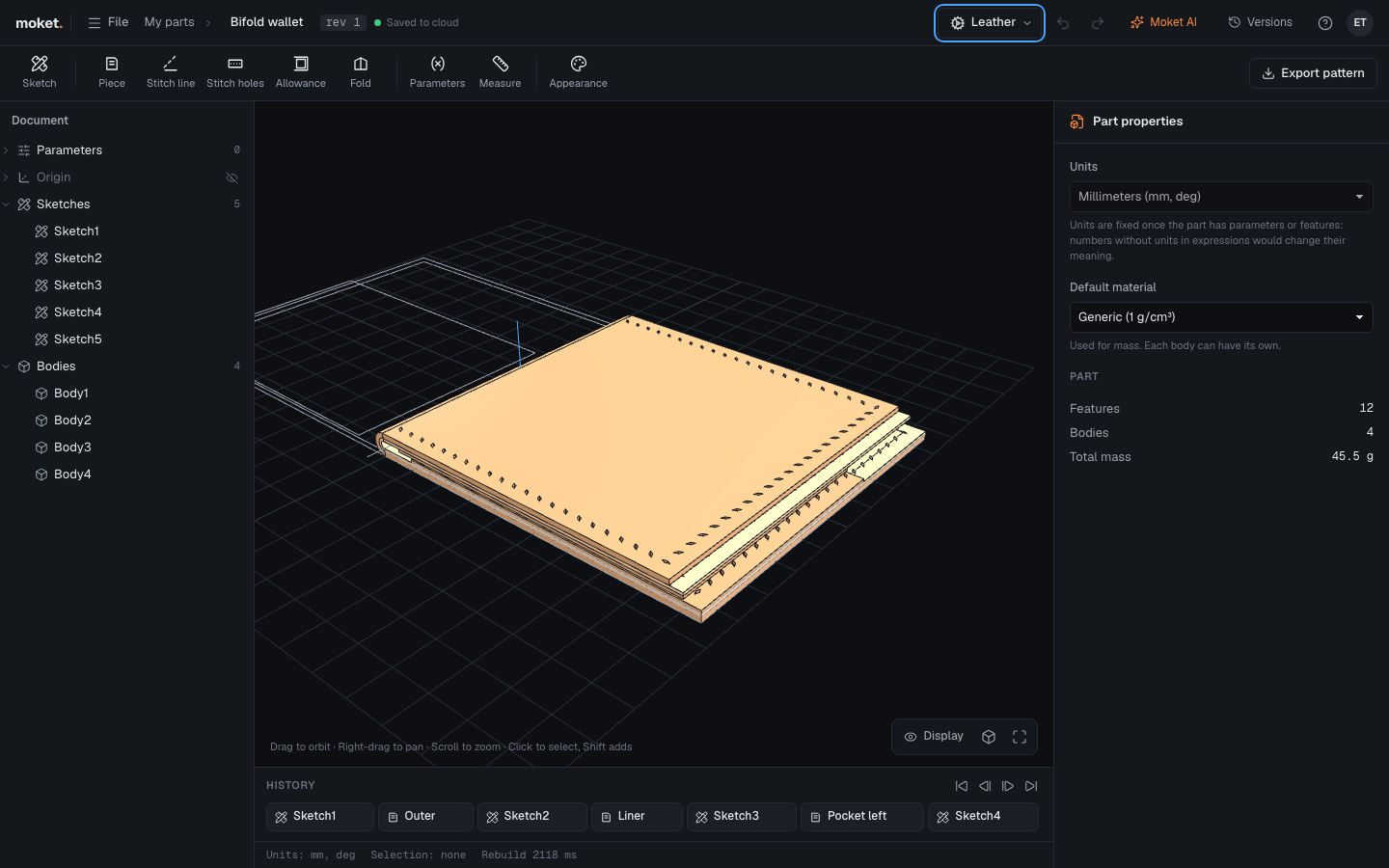Image resolution: width=1389 pixels, height=868 pixels.
Task: Select Sketch4 feature in history timeline
Action: (x=983, y=817)
